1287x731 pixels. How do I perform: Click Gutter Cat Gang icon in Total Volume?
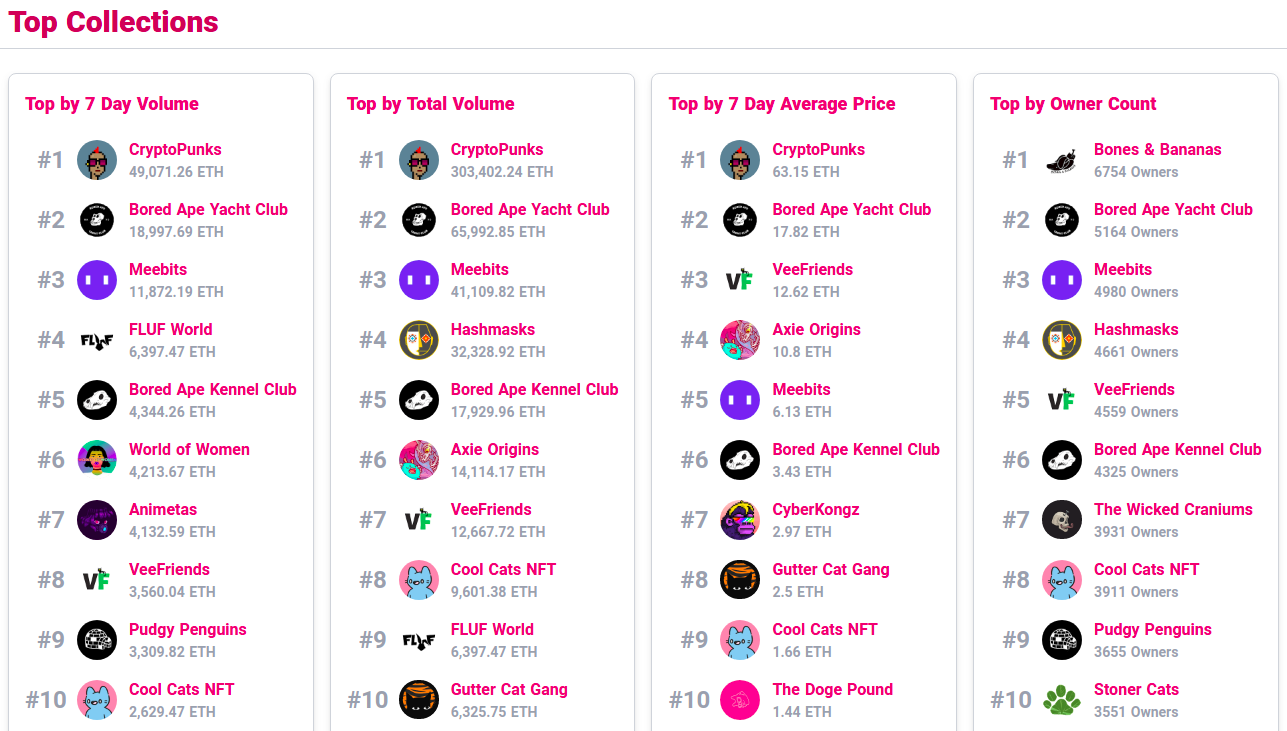[419, 700]
